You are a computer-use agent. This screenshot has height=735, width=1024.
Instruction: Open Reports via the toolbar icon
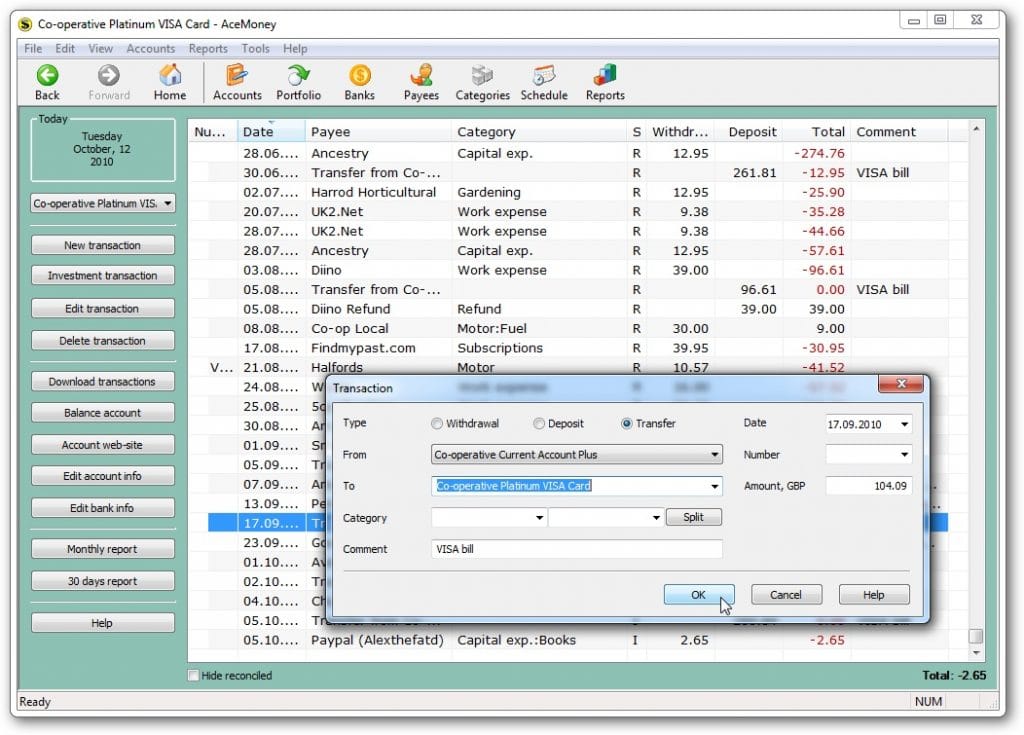click(x=605, y=80)
